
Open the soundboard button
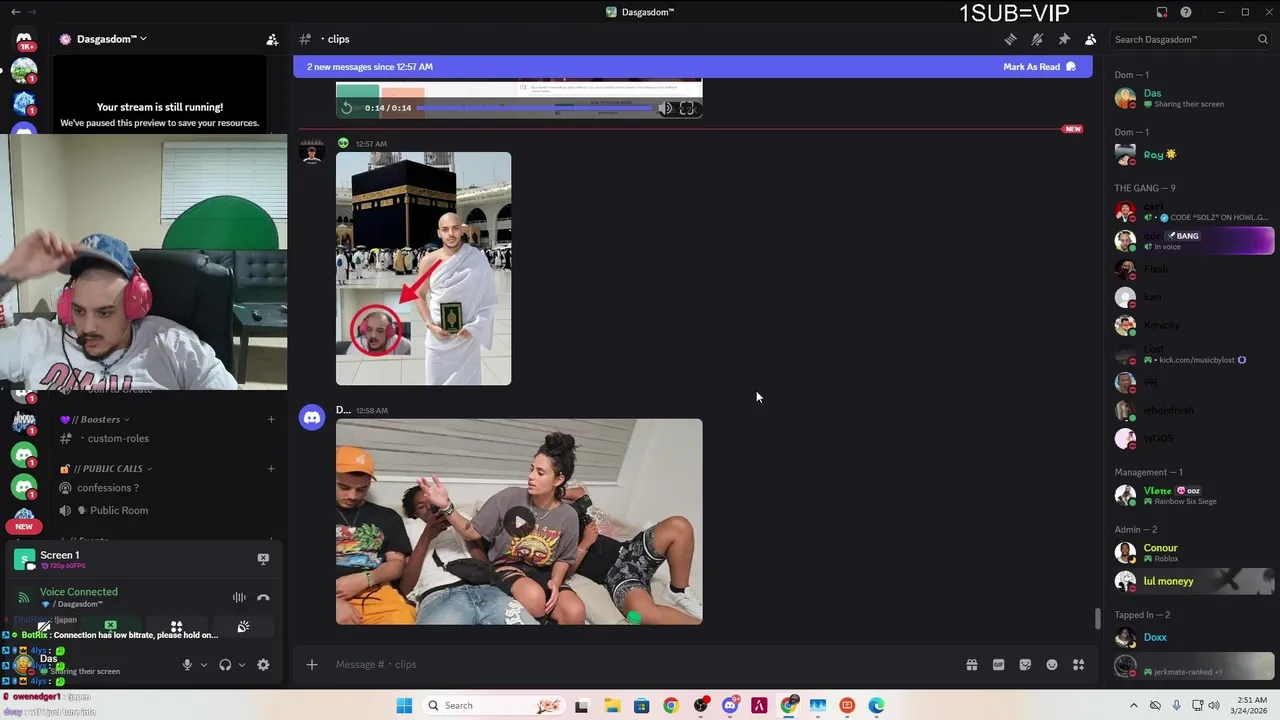pyautogui.click(x=243, y=626)
